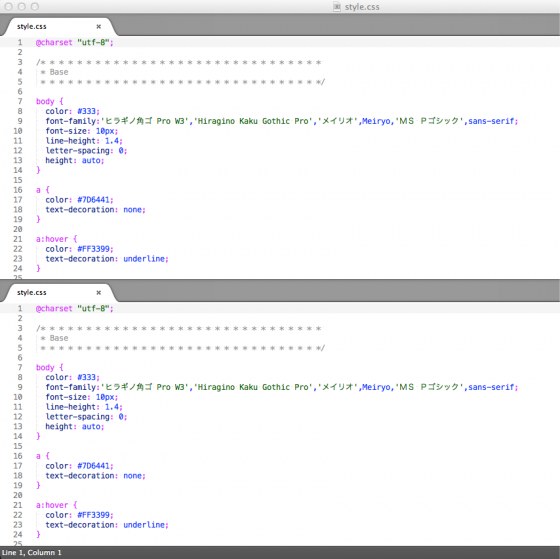Click 'Meiryo' in lower pane
This screenshot has height=559, width=560.
376,388
